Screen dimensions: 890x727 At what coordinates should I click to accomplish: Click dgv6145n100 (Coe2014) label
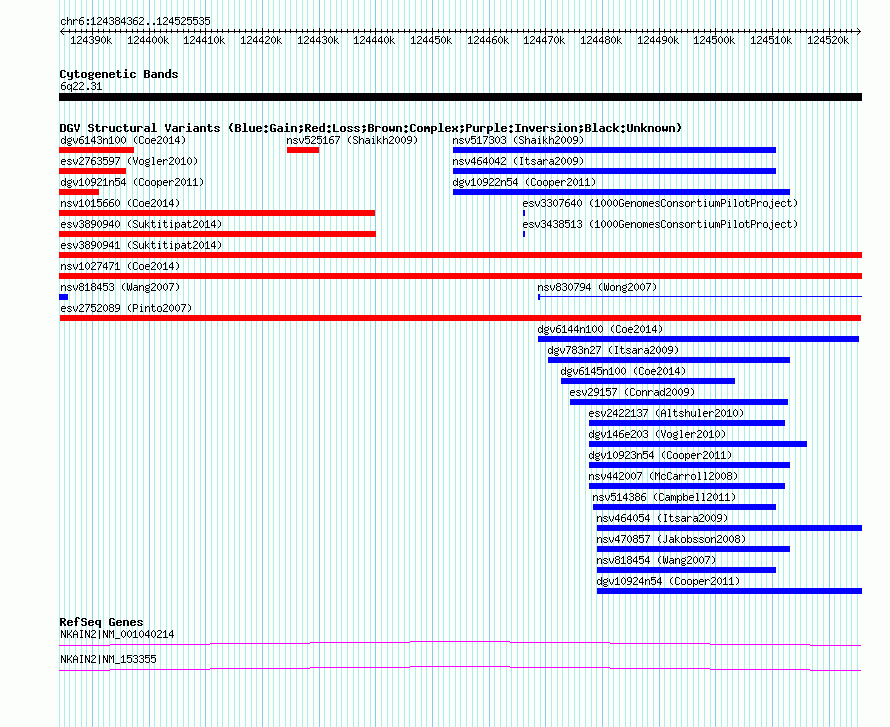(x=624, y=371)
